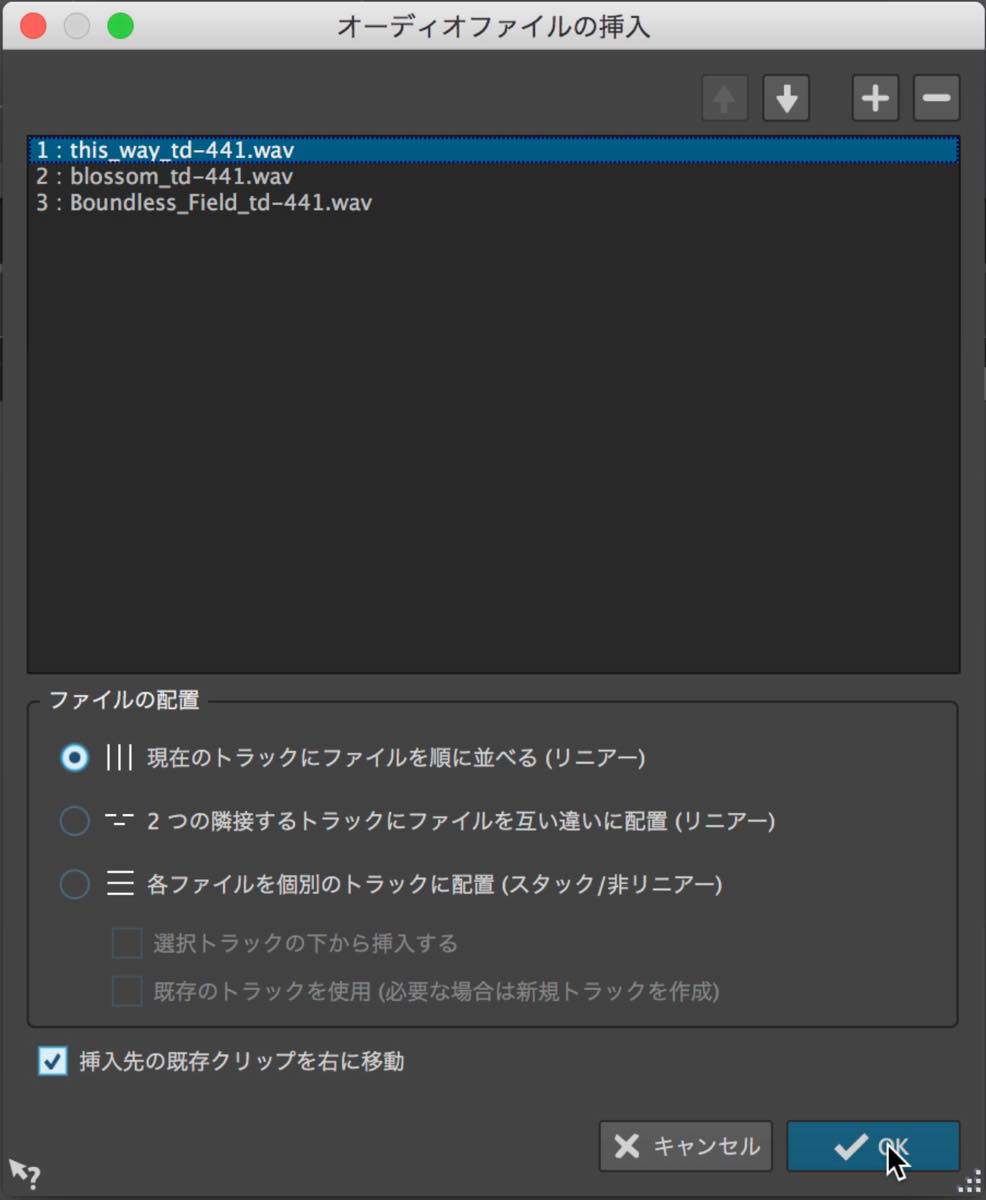Click the green zoom window button
Image resolution: width=986 pixels, height=1200 pixels.
pyautogui.click(x=120, y=26)
